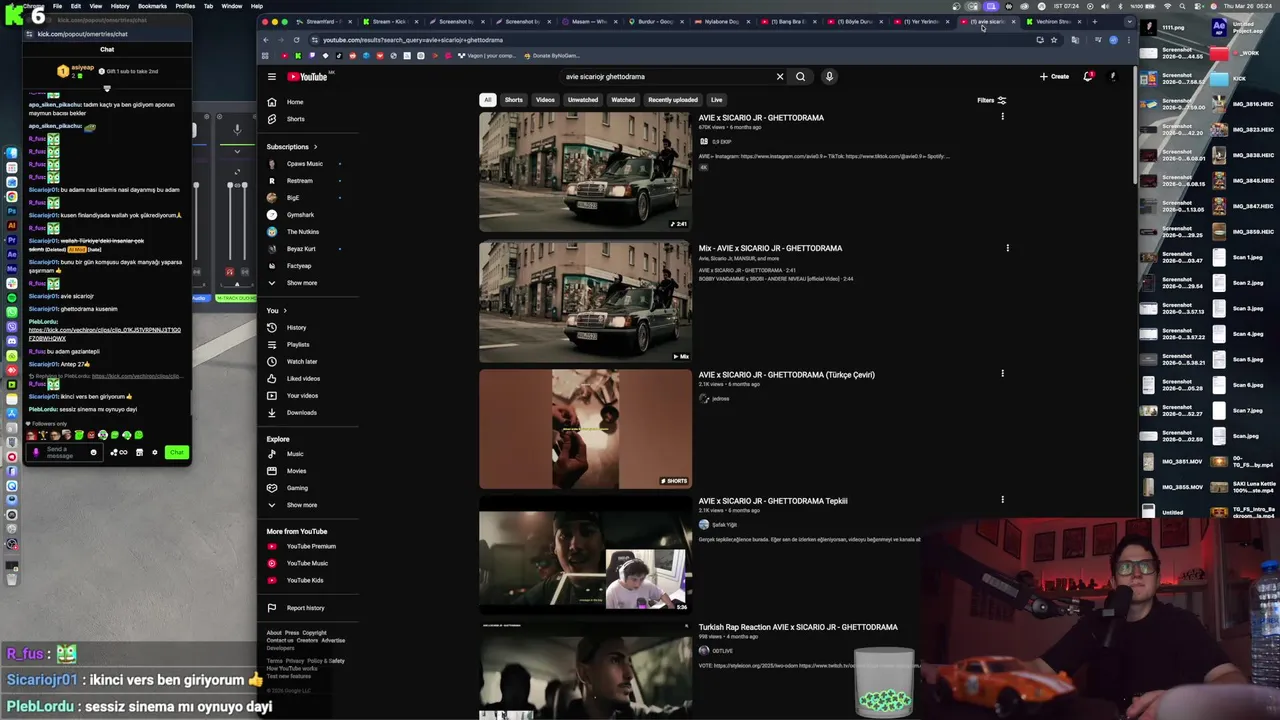1280x720 pixels.
Task: Open new browser tab with plus
Action: point(1094,21)
